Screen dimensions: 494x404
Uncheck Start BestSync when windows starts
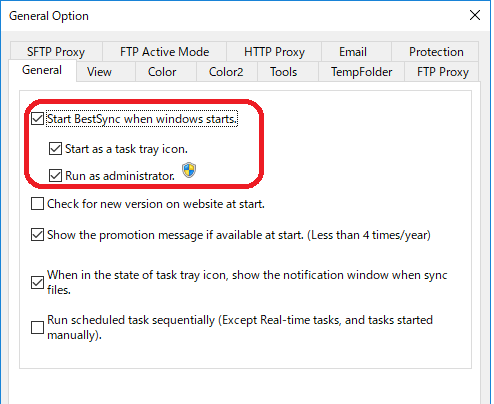37,119
